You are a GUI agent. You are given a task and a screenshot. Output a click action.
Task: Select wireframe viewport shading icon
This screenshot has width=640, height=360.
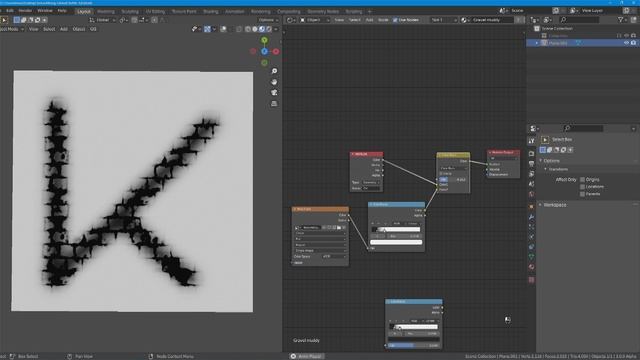pos(248,29)
